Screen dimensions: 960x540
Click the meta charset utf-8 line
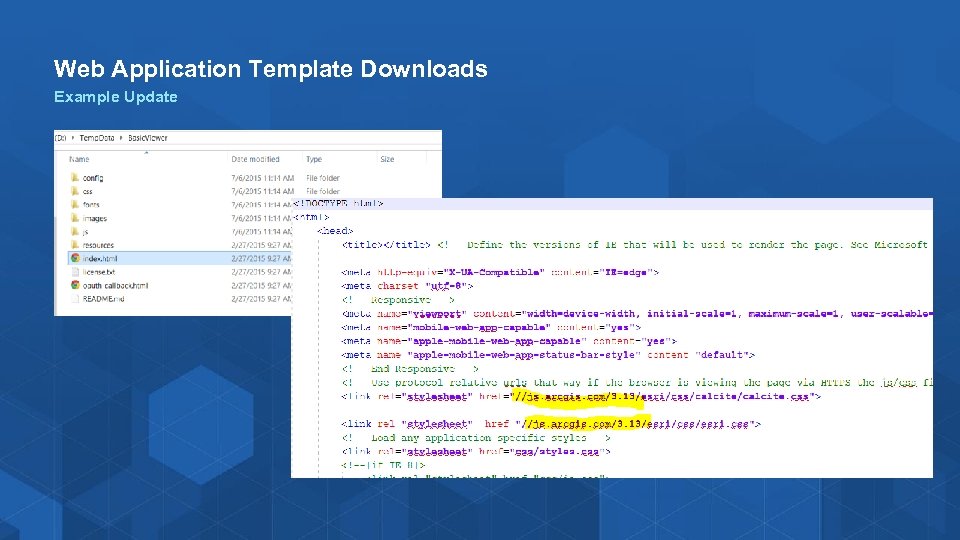[407, 286]
